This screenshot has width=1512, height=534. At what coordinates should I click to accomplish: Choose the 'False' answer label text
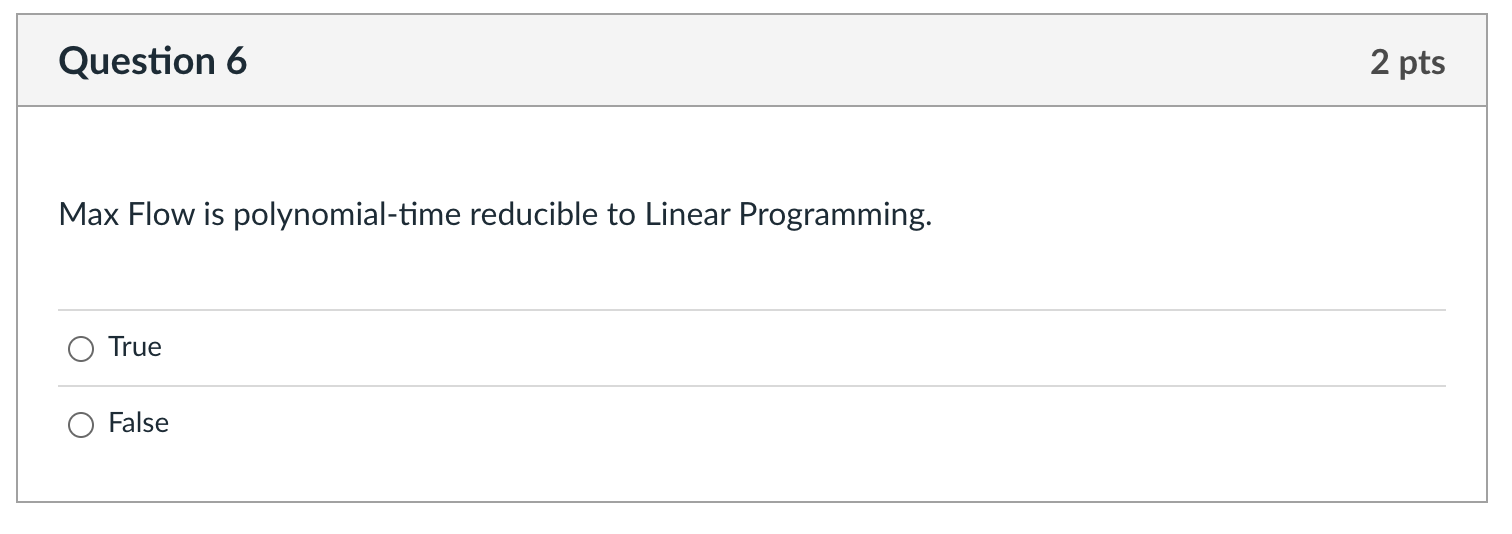tap(139, 423)
